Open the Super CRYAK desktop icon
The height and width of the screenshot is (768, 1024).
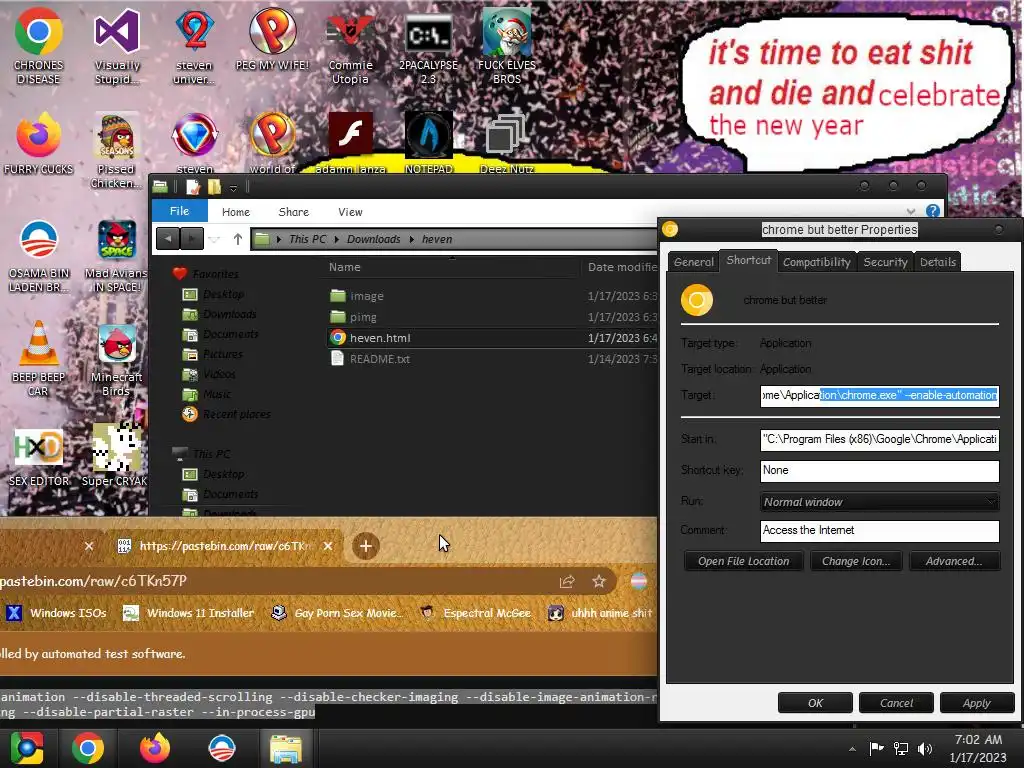point(115,455)
